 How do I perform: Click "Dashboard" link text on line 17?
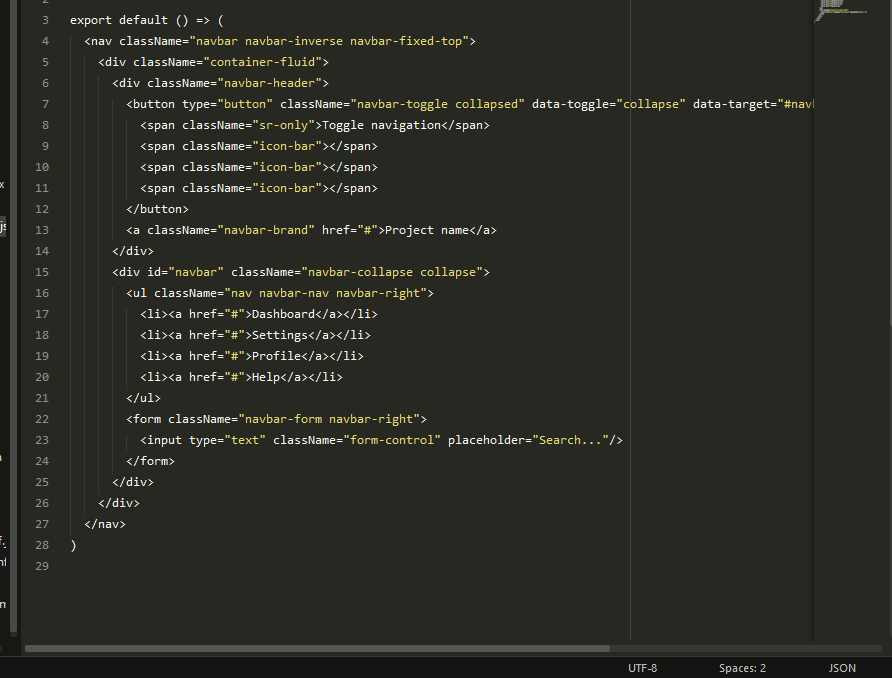point(283,314)
